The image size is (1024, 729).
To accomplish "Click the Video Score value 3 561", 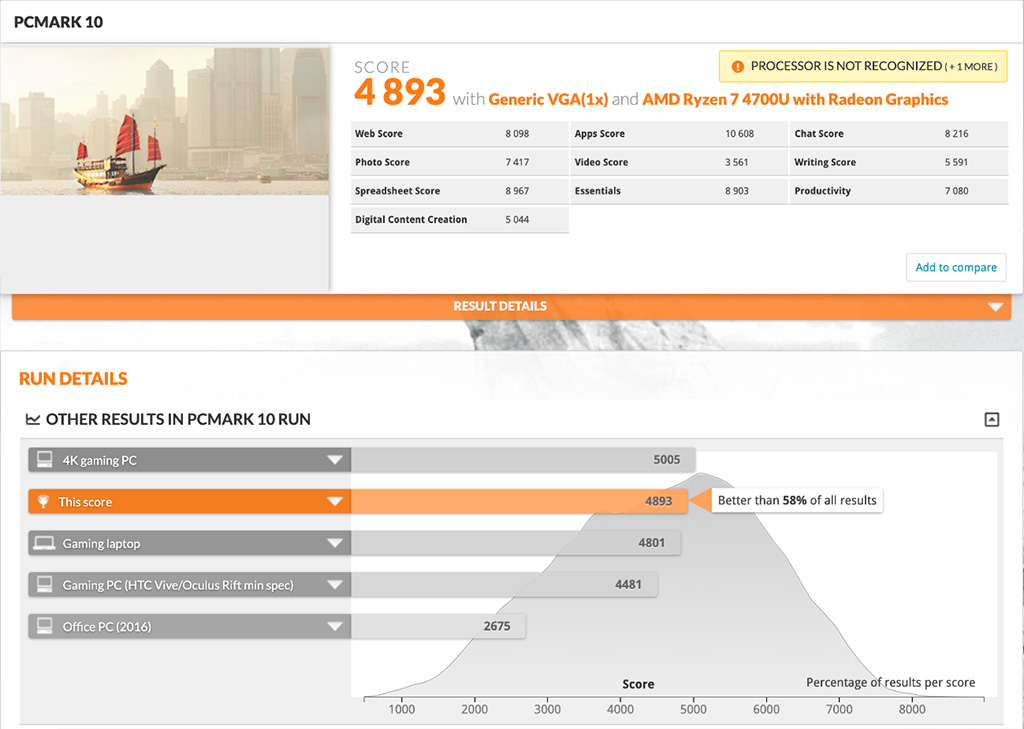I will point(737,162).
